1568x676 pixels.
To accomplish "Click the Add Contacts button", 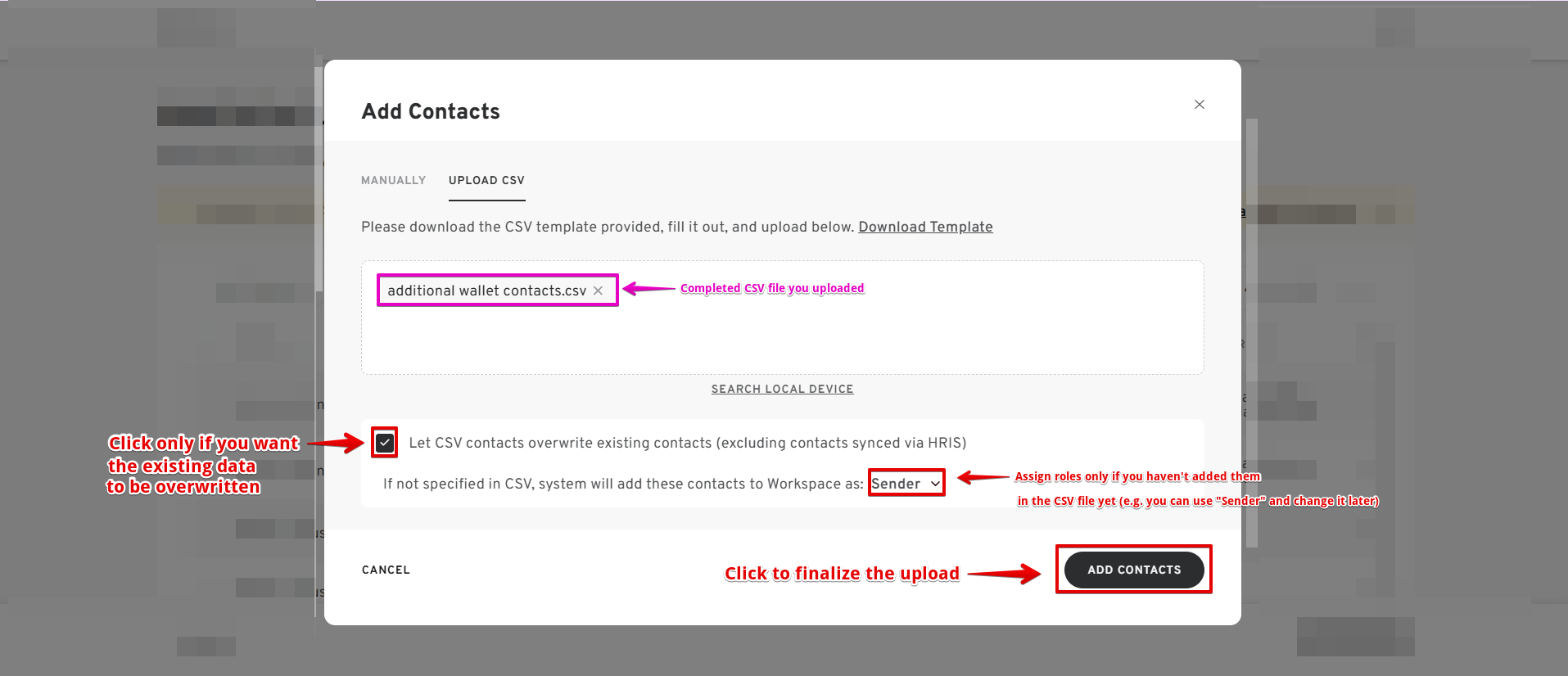I will (1134, 570).
